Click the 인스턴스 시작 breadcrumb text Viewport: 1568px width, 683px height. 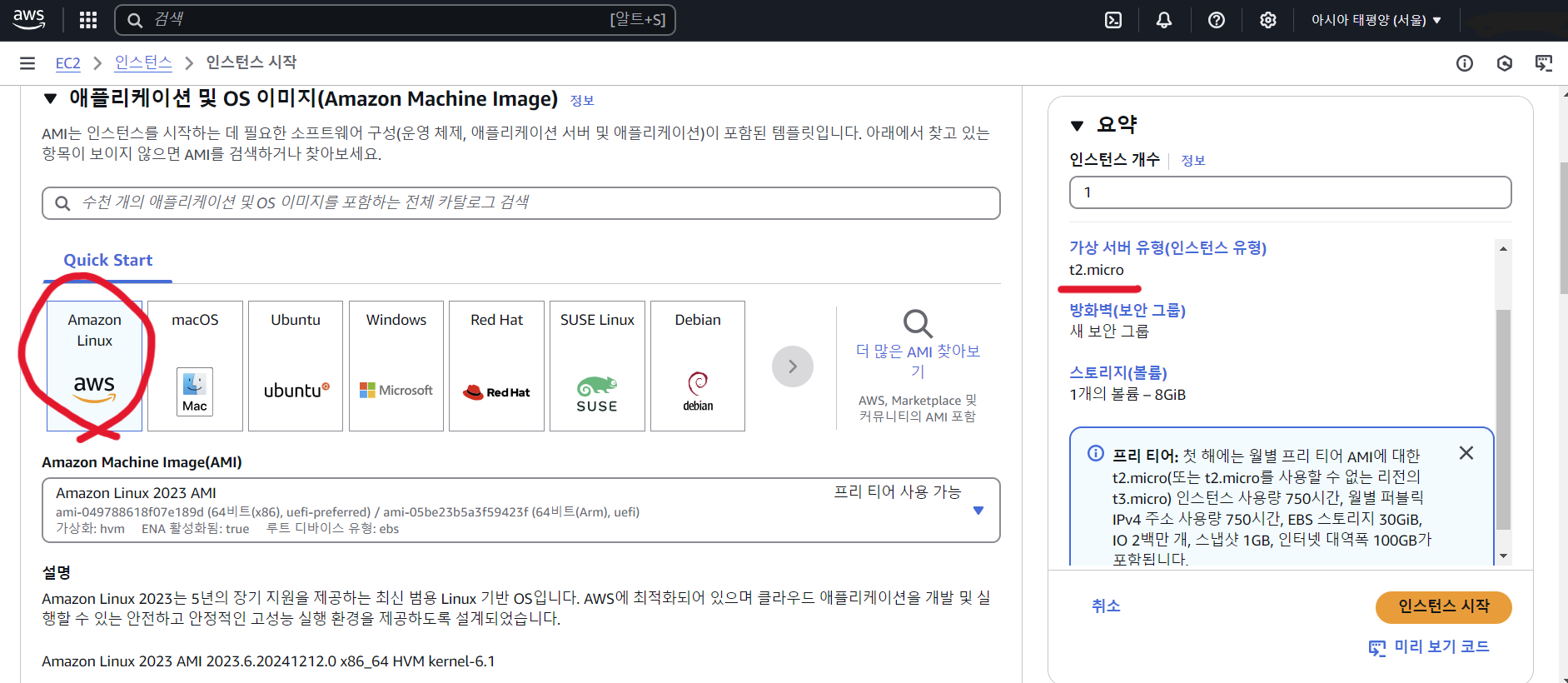point(251,62)
